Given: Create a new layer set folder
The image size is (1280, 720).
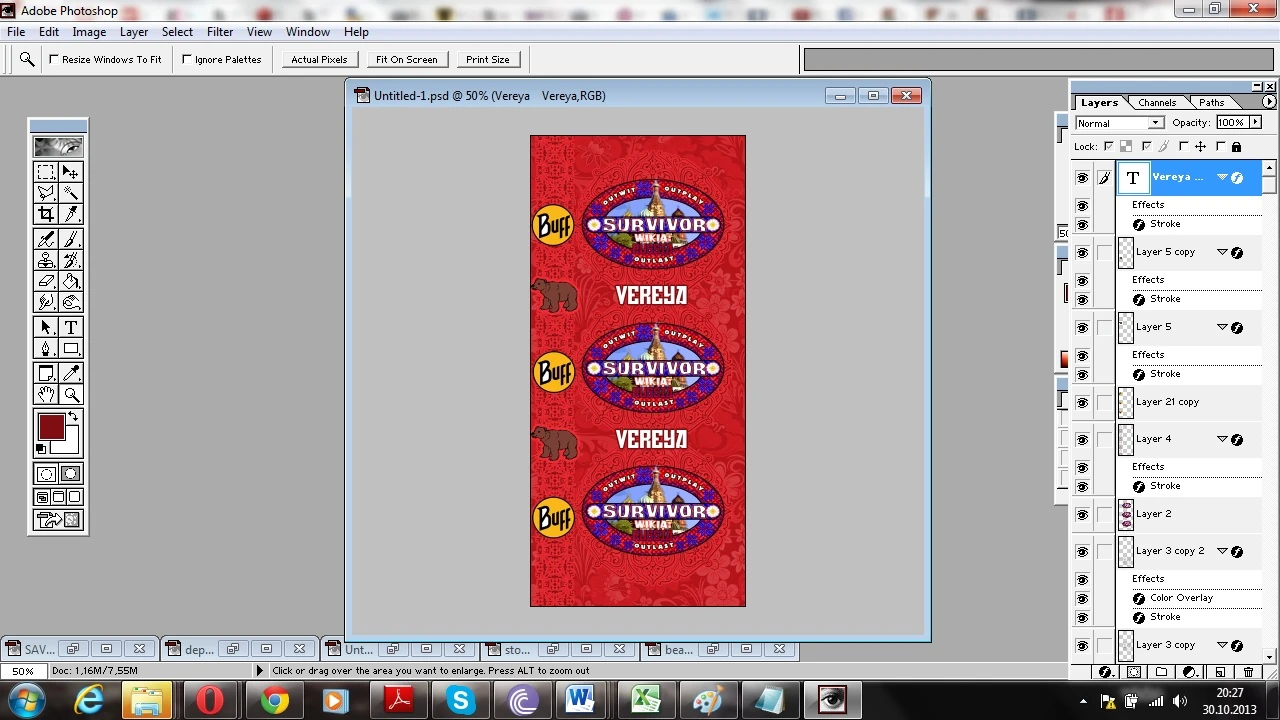Looking at the screenshot, I should (x=1163, y=672).
